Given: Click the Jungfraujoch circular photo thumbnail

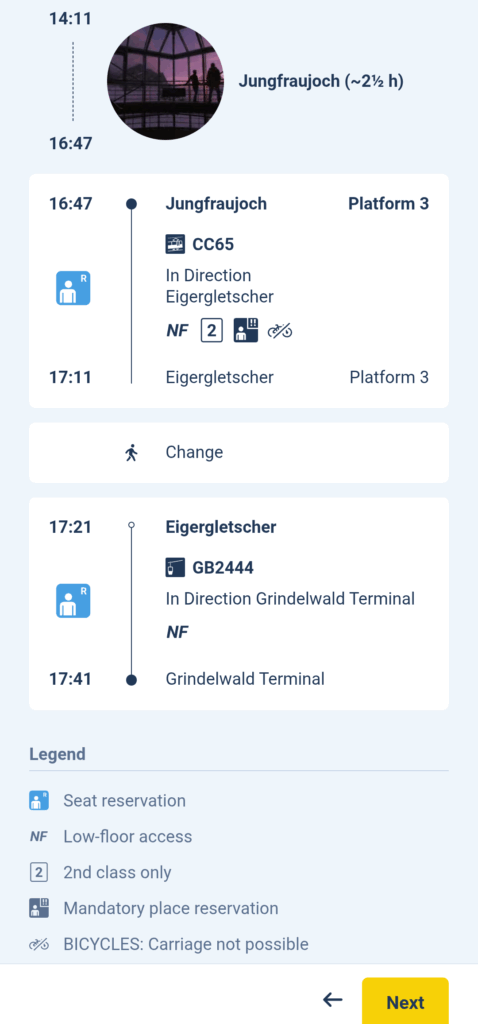Looking at the screenshot, I should pos(165,82).
